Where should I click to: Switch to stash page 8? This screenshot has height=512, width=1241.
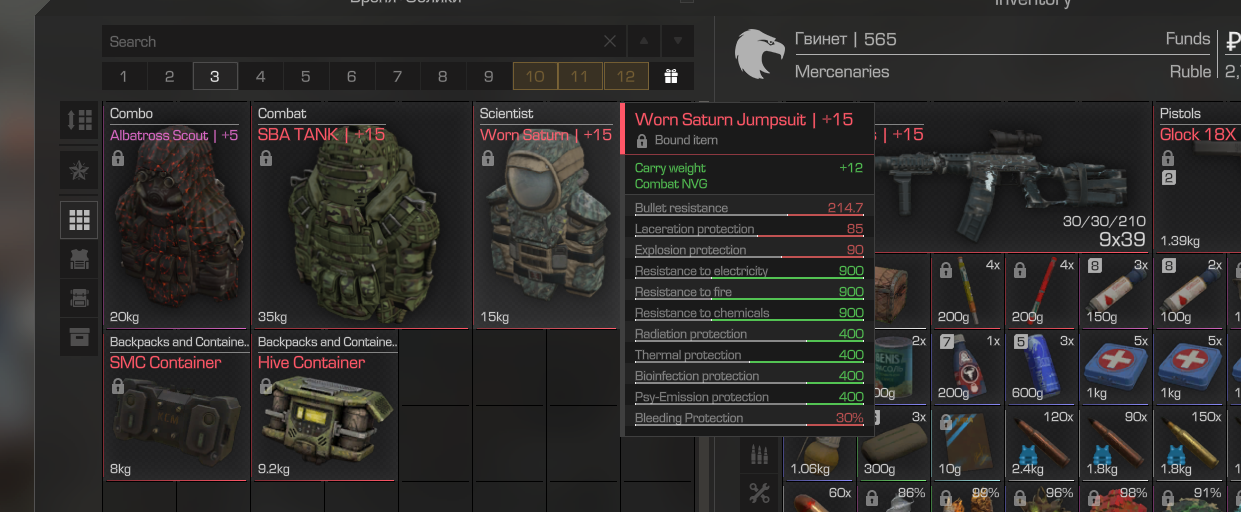point(443,76)
